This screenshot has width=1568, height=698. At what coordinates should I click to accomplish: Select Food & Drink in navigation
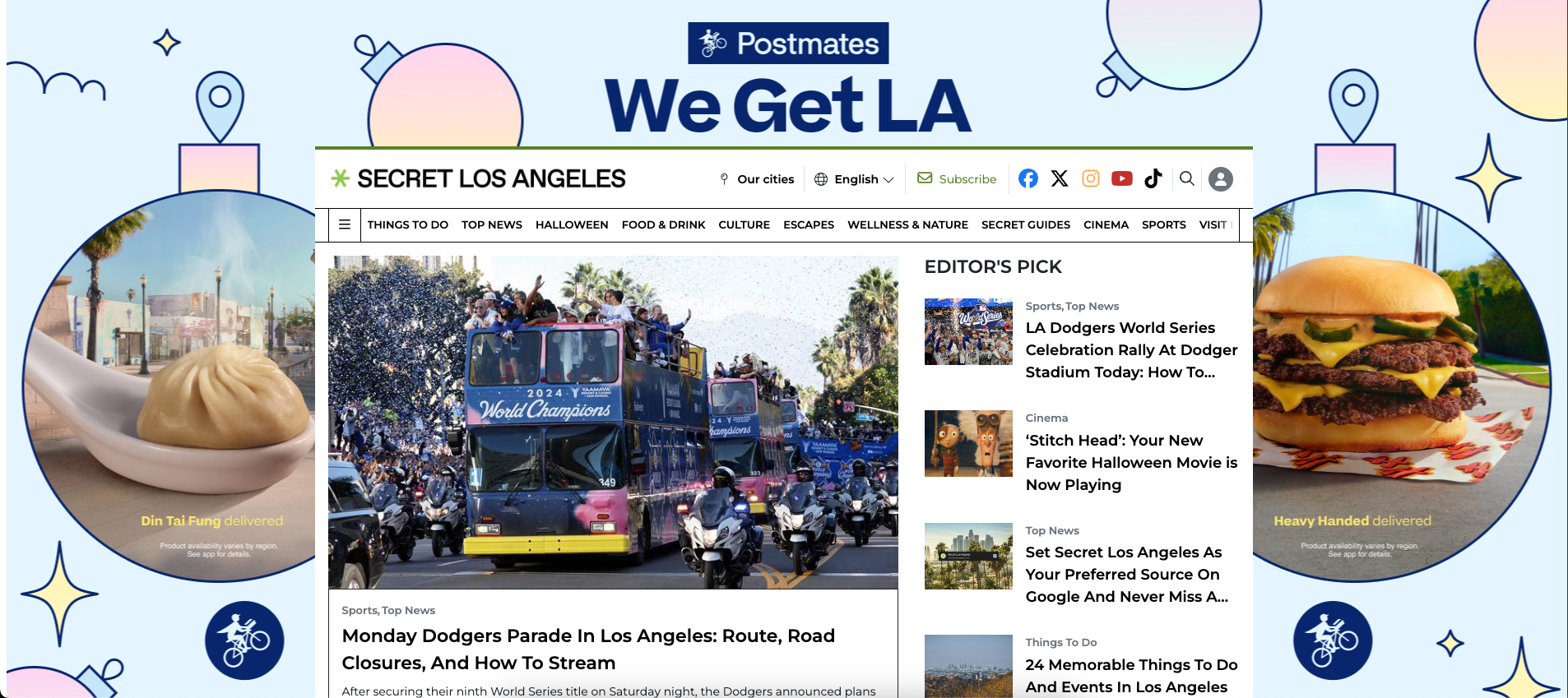click(663, 224)
